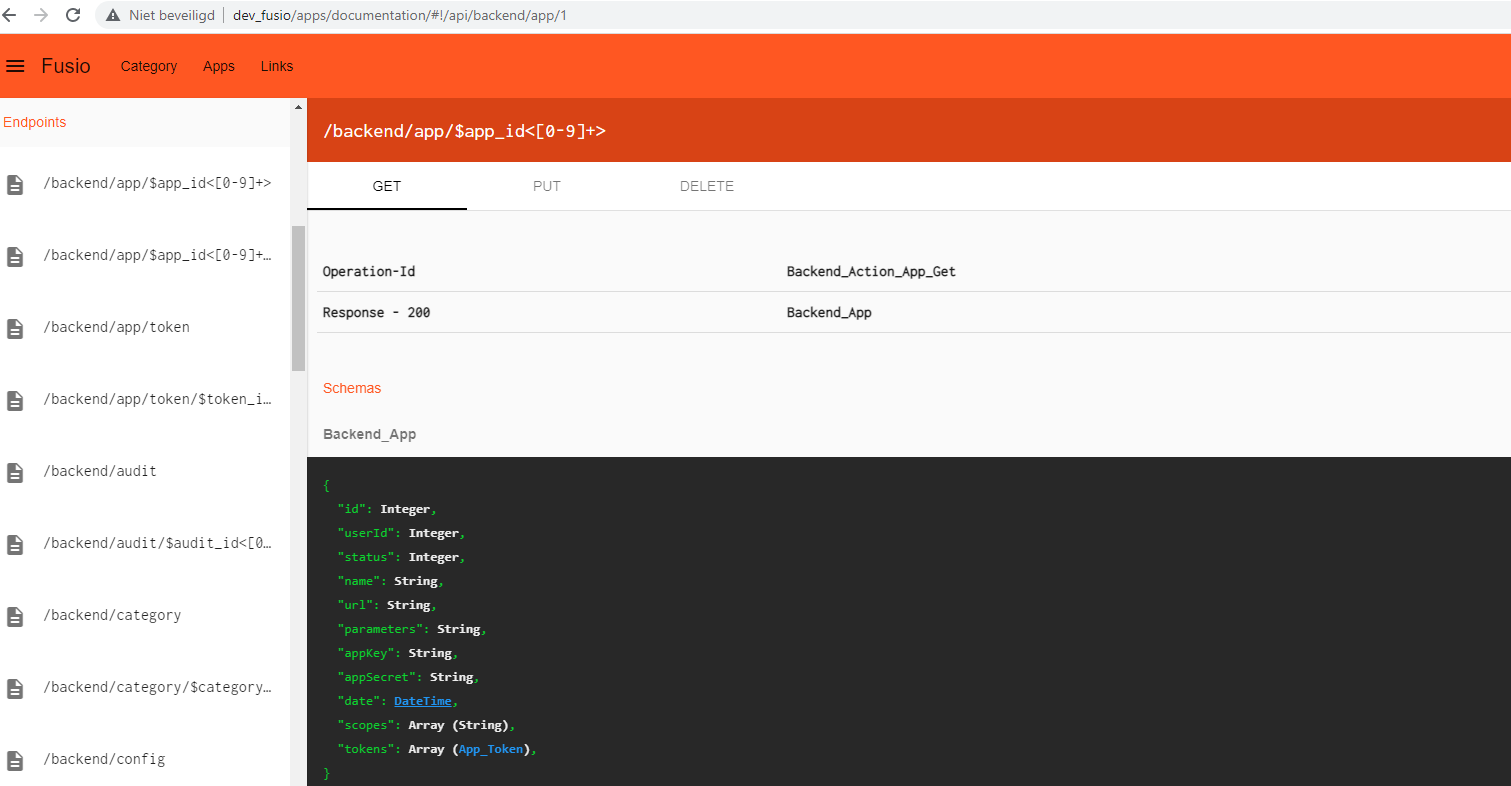The height and width of the screenshot is (786, 1511).
Task: Open the Links menu item
Action: point(276,66)
